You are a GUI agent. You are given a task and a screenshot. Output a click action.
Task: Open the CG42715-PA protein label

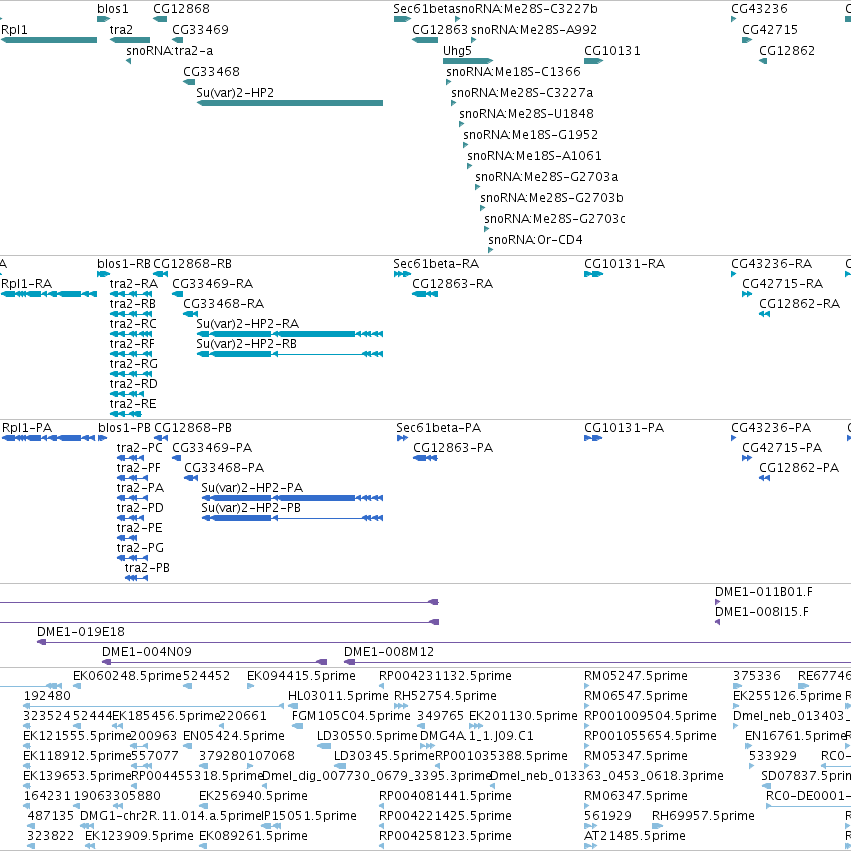coord(782,448)
